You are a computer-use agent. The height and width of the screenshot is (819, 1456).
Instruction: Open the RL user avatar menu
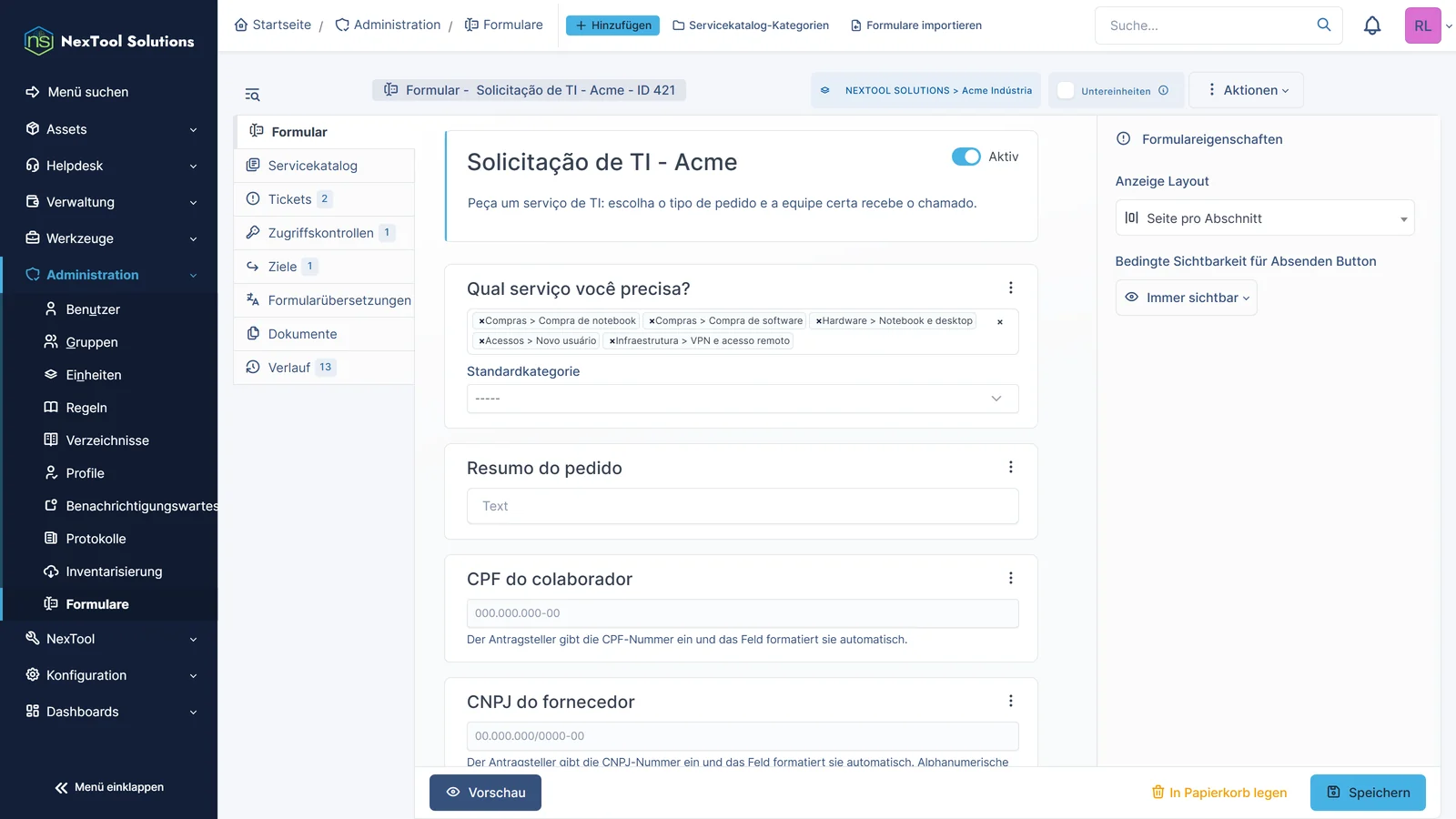point(1423,25)
